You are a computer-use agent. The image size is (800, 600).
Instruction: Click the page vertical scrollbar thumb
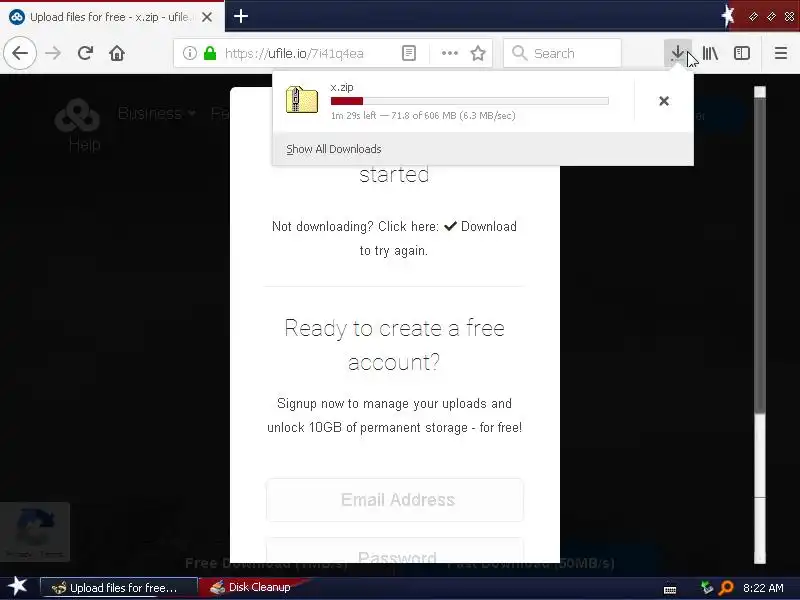point(760,255)
